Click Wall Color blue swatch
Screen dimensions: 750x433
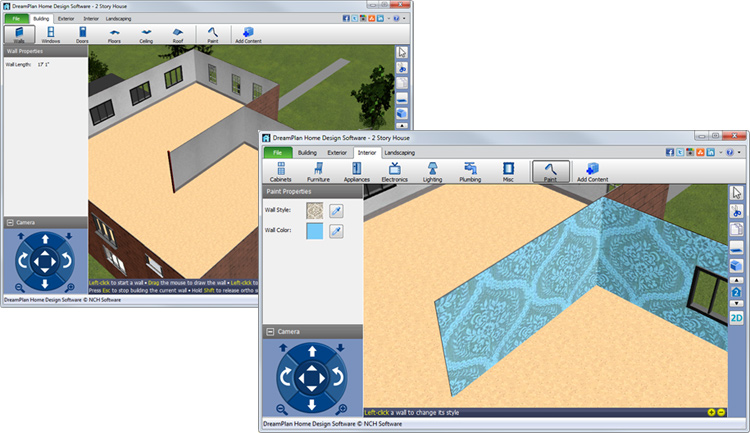click(314, 231)
